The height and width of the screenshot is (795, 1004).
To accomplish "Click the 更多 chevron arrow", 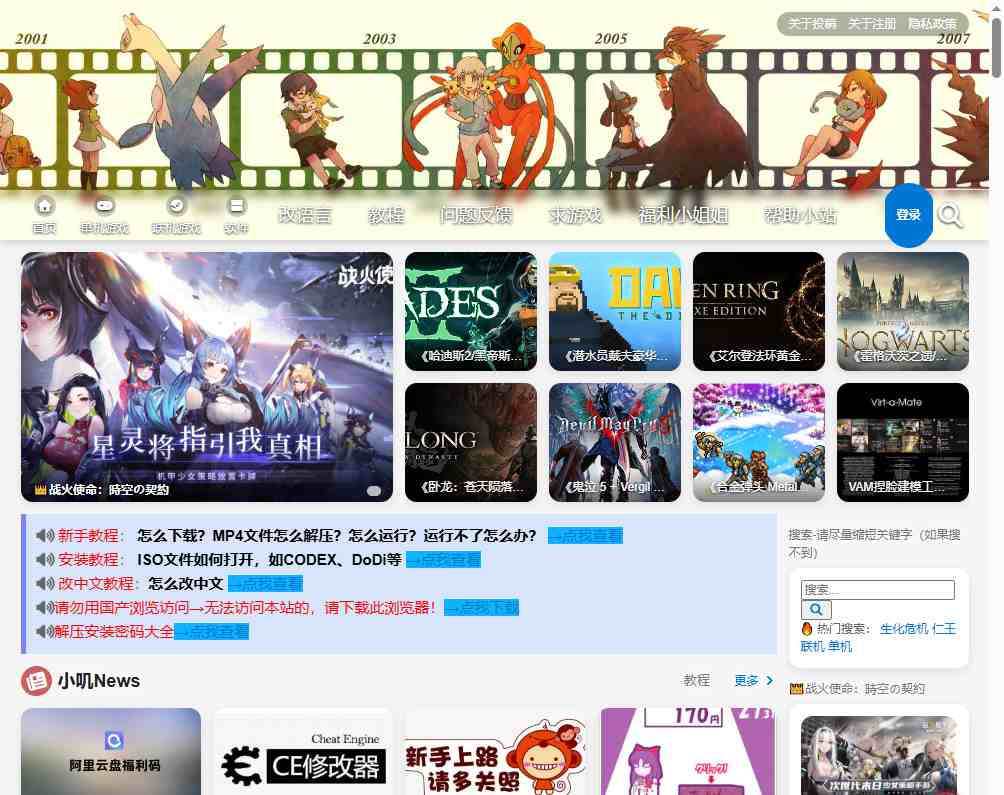I will point(770,680).
